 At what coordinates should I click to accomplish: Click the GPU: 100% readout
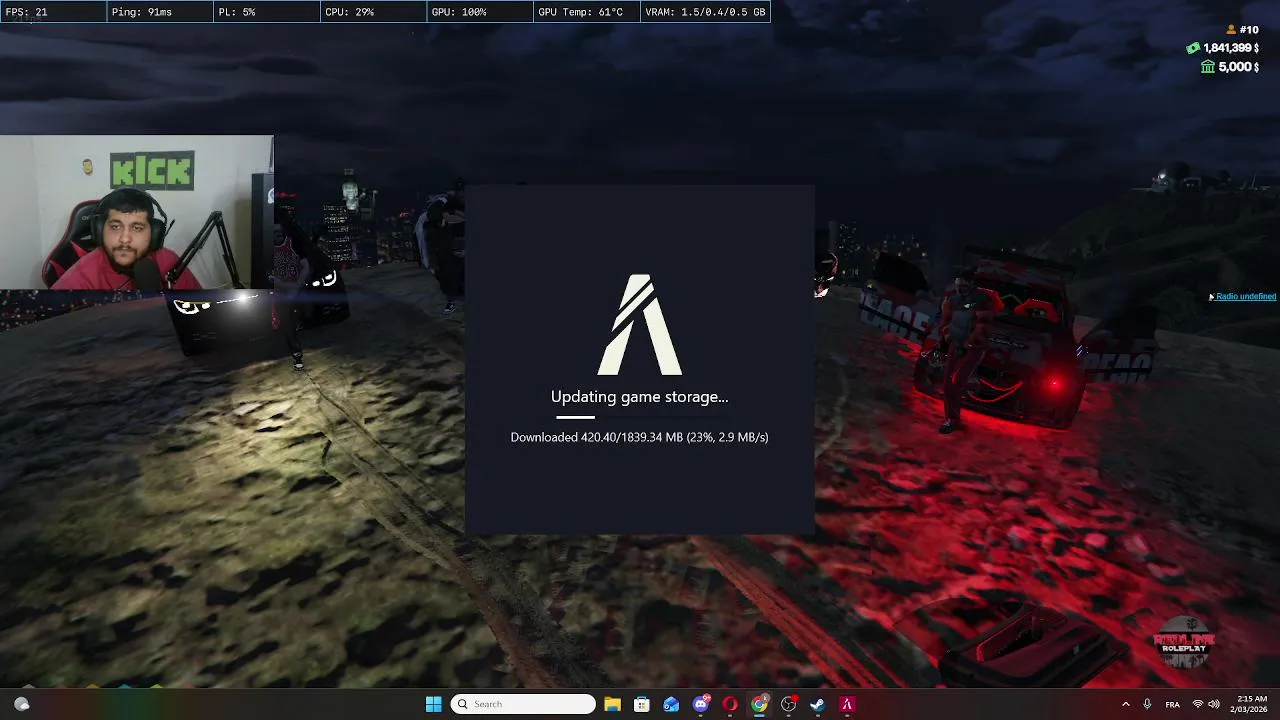click(x=479, y=12)
